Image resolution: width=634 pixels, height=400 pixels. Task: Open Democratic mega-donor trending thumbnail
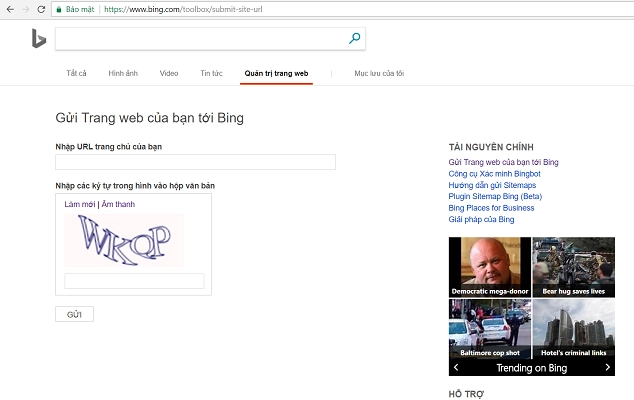pos(490,267)
